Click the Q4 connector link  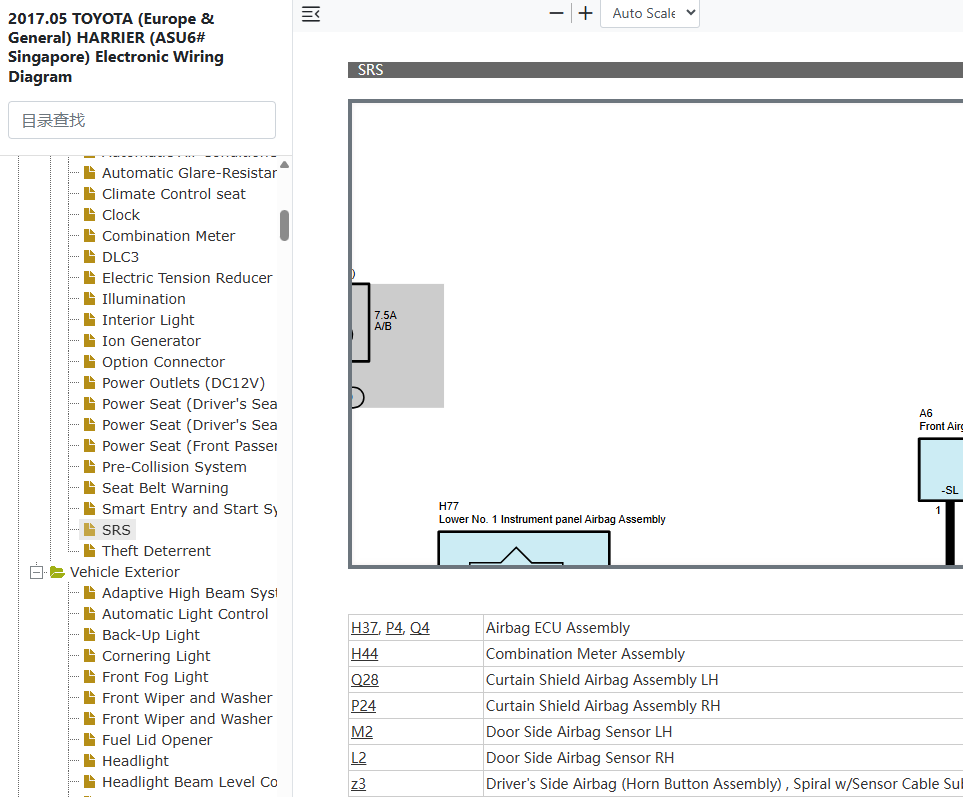[x=419, y=628]
